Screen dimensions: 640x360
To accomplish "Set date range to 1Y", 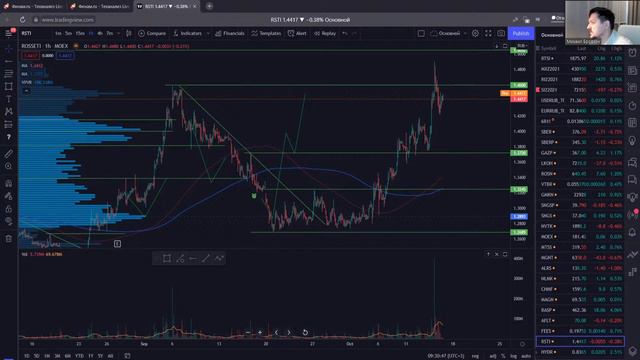I will coord(91,356).
